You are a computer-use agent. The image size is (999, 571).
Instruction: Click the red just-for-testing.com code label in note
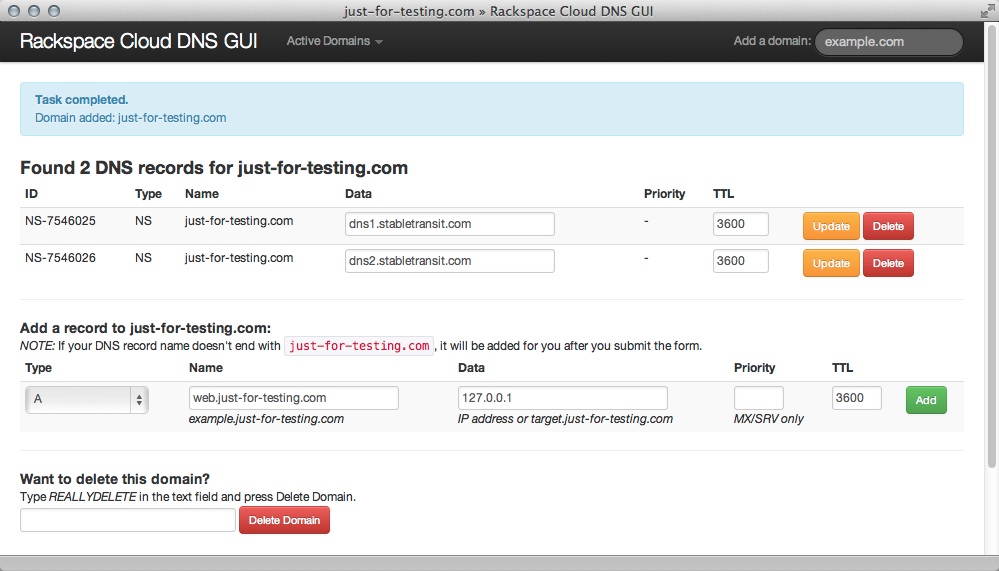tap(359, 346)
